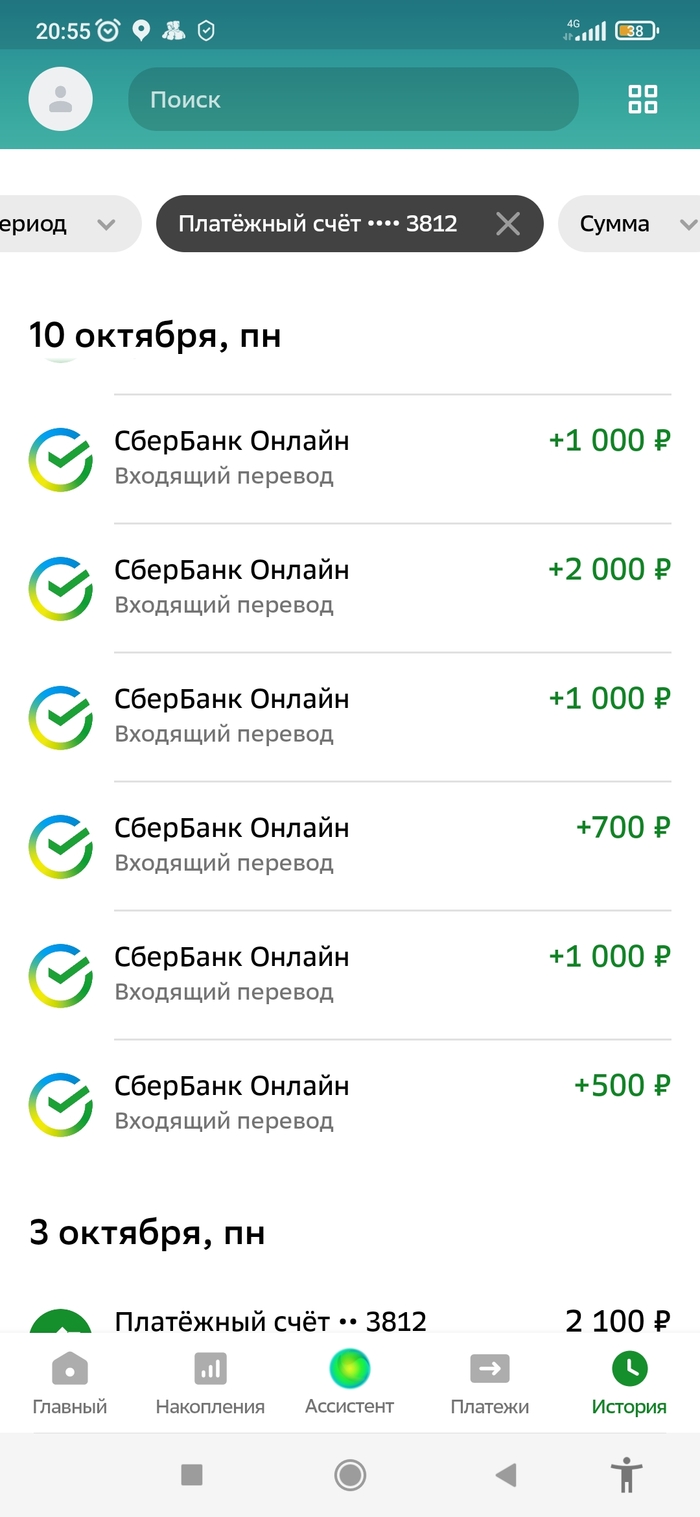The height and width of the screenshot is (1517, 700).
Task: Remove the Платёжный счёт 3812 filter
Action: click(x=508, y=224)
